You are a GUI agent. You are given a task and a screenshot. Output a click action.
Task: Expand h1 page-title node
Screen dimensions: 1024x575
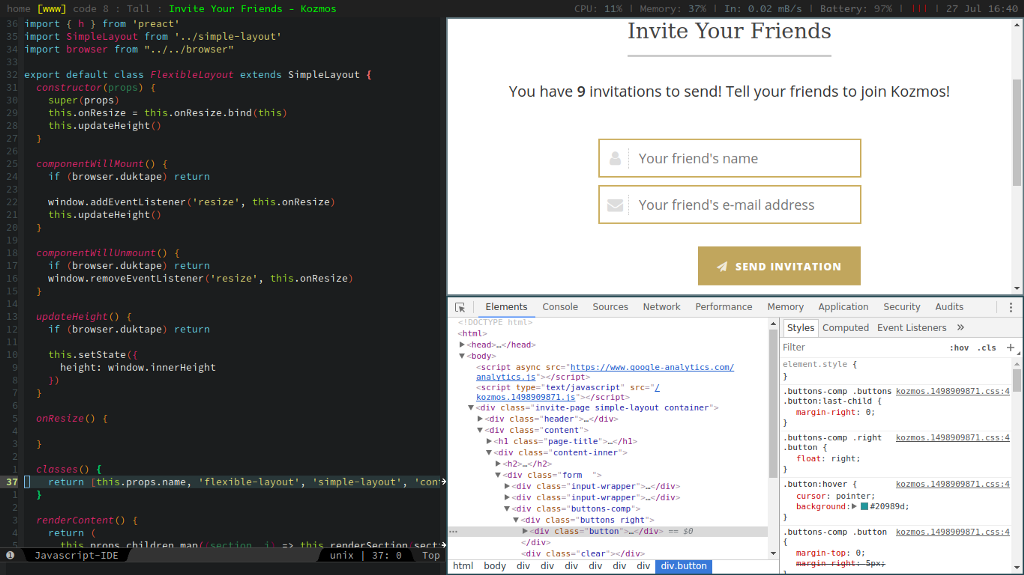tap(489, 441)
